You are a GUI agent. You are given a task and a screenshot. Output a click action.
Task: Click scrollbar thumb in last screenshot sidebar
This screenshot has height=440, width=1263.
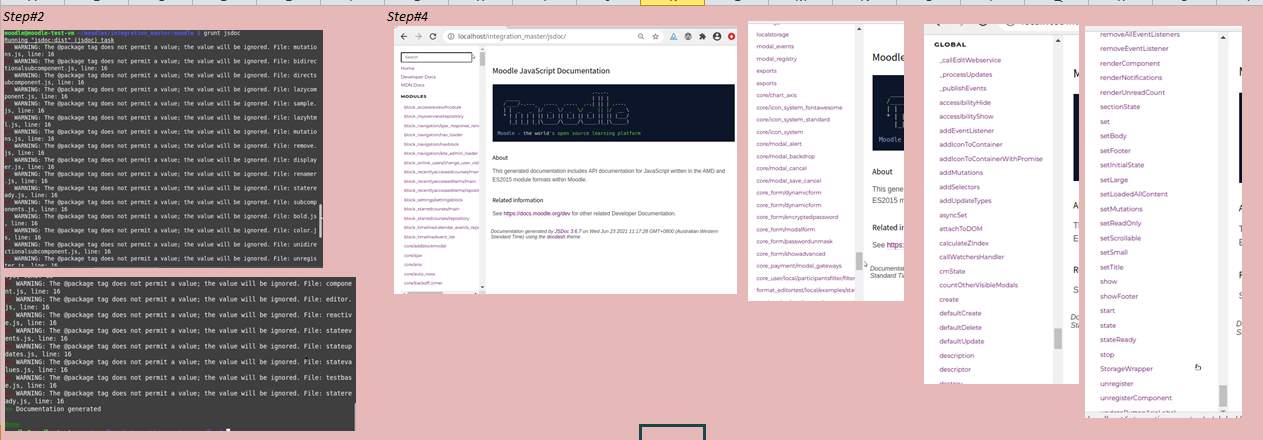click(1222, 396)
